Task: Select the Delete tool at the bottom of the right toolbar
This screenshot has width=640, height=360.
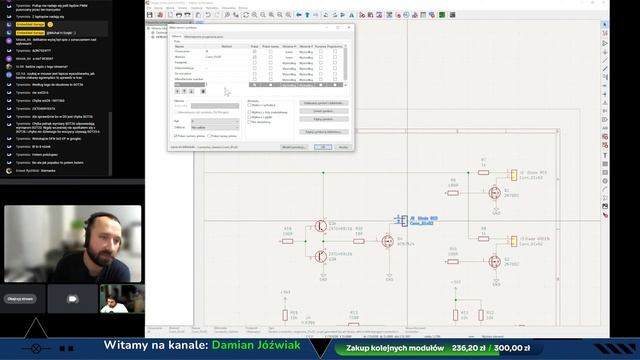Action: click(x=605, y=215)
